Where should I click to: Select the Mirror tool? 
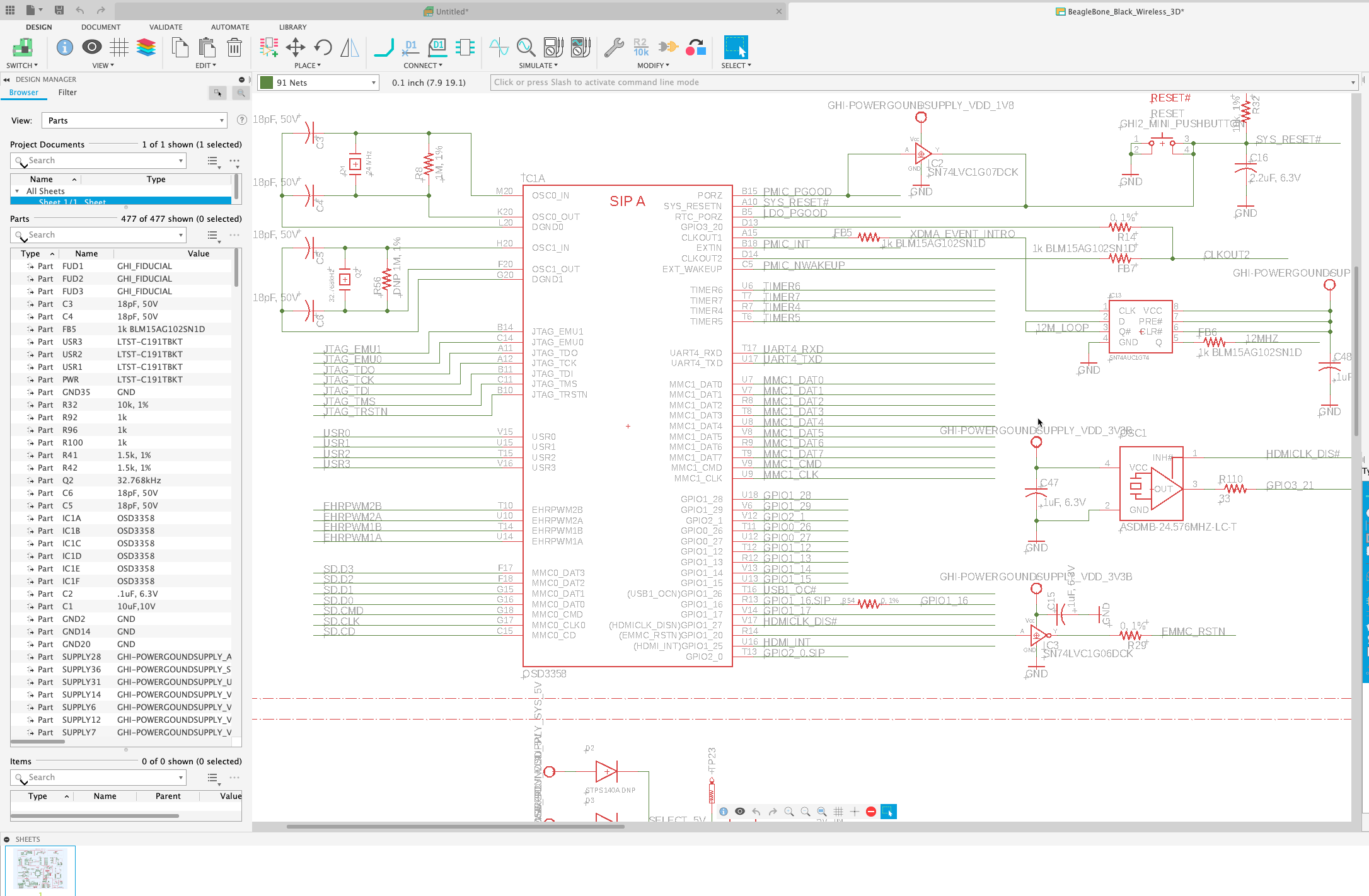click(x=350, y=47)
